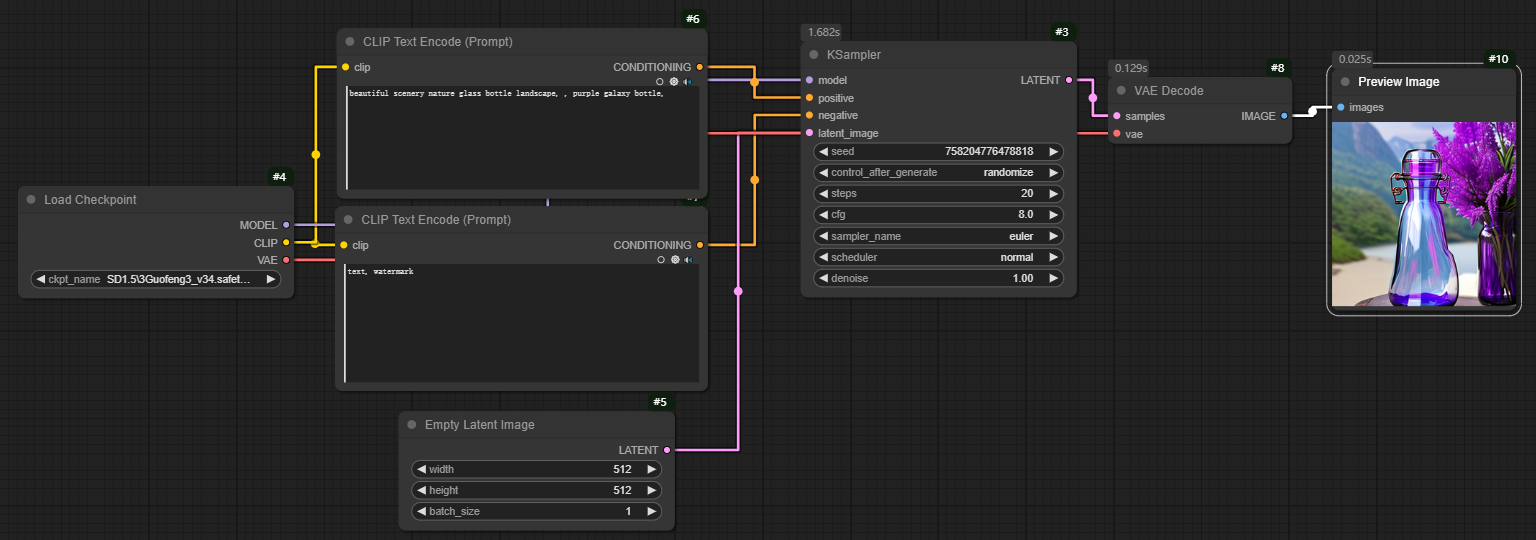Click the VAE Decode IMAGE output dot
1536x540 pixels.
point(1284,116)
